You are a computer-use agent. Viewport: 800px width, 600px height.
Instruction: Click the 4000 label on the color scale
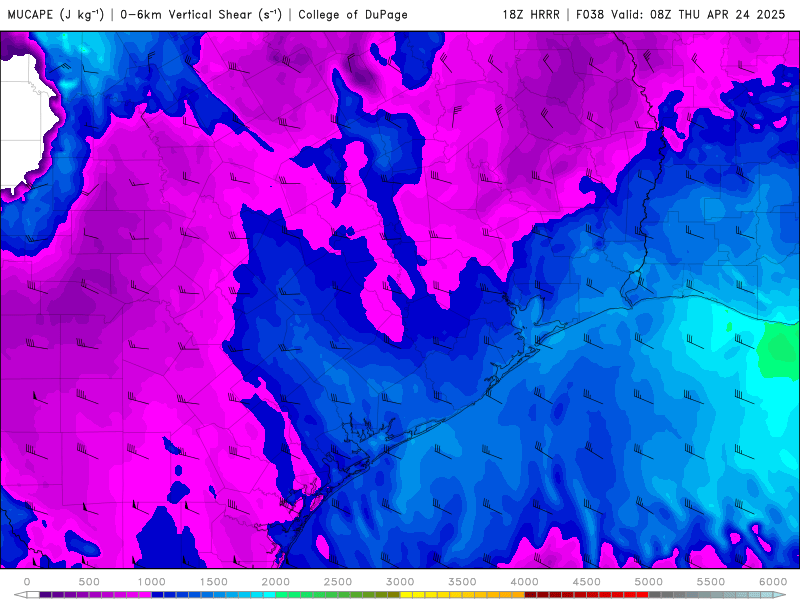tap(524, 582)
